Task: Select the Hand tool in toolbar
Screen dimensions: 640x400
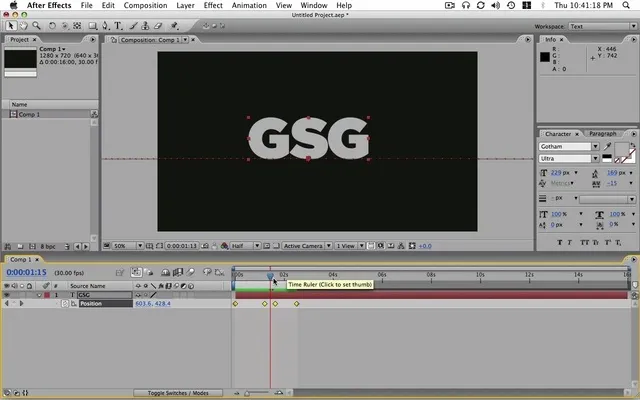Action: pos(24,26)
